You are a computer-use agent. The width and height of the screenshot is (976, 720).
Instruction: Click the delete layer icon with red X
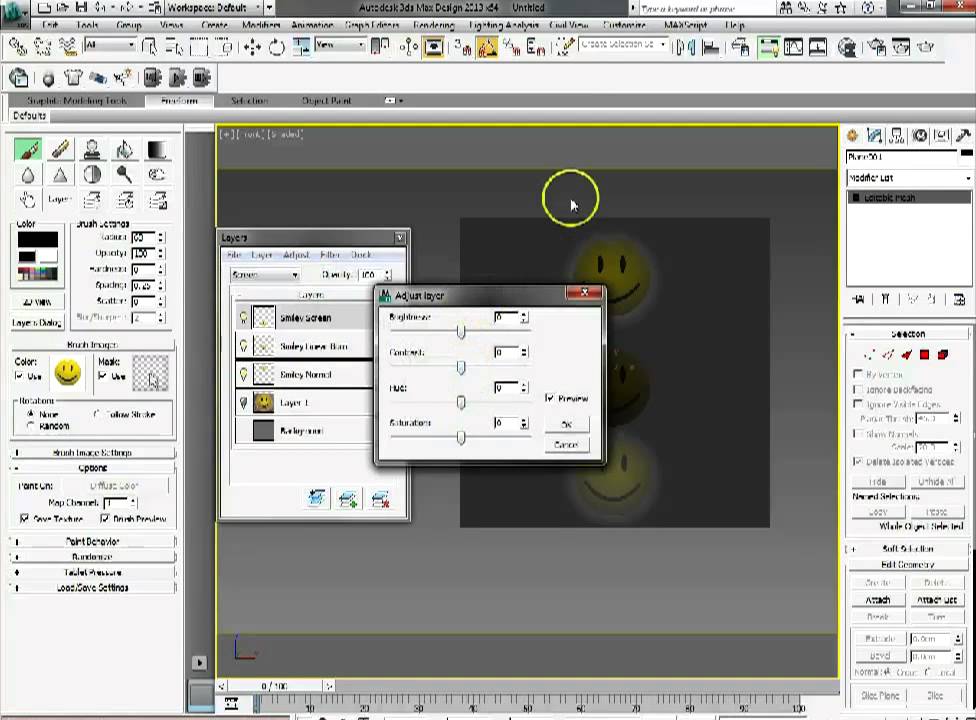[x=380, y=498]
